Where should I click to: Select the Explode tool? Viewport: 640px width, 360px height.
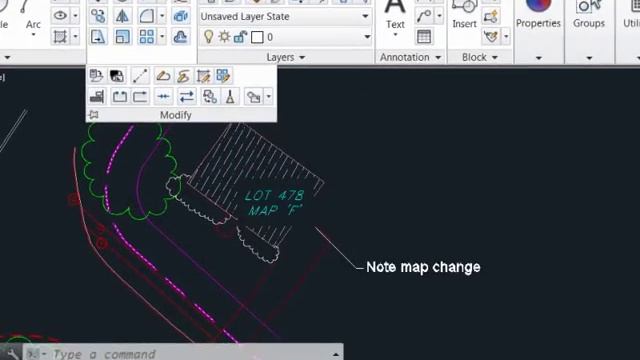pos(180,16)
